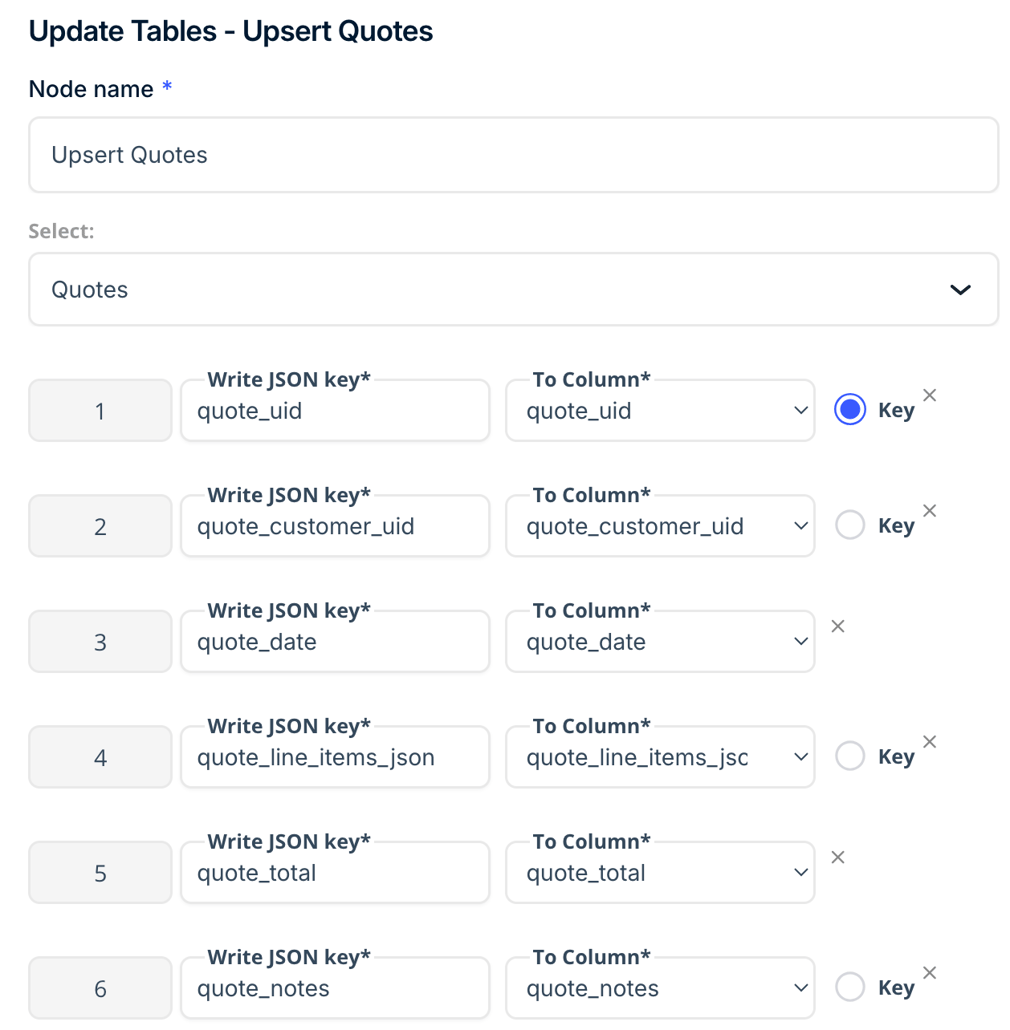Viewport: 1010px width, 1030px height.
Task: Edit the quote_total JSON key field
Action: click(x=334, y=872)
